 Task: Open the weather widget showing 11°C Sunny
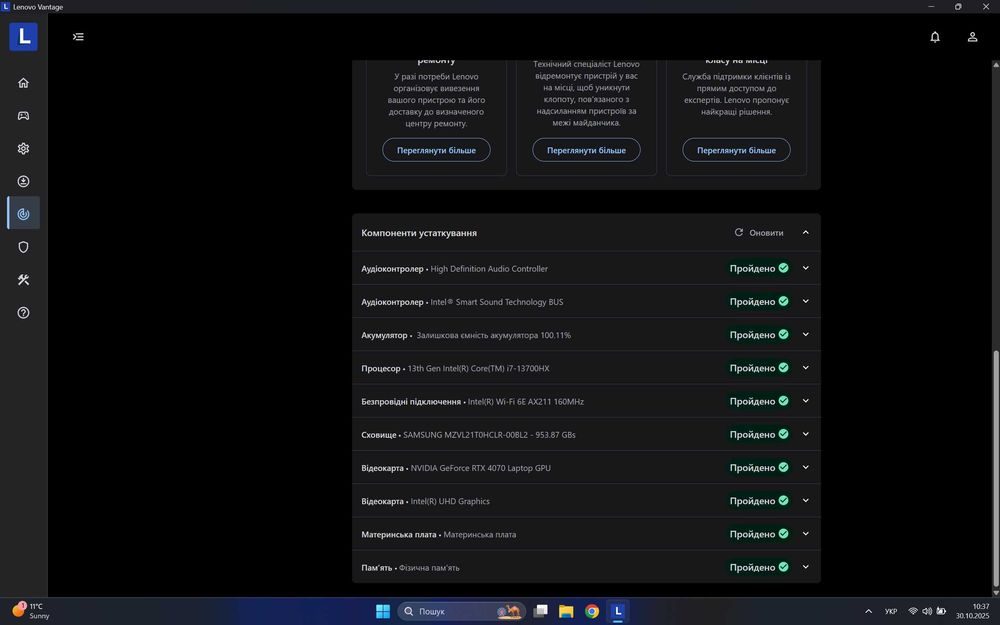tap(31, 611)
